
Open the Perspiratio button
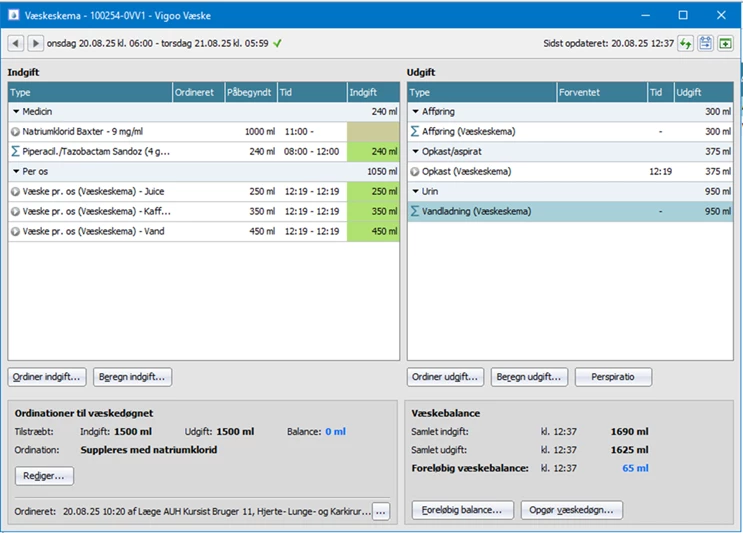(x=613, y=377)
